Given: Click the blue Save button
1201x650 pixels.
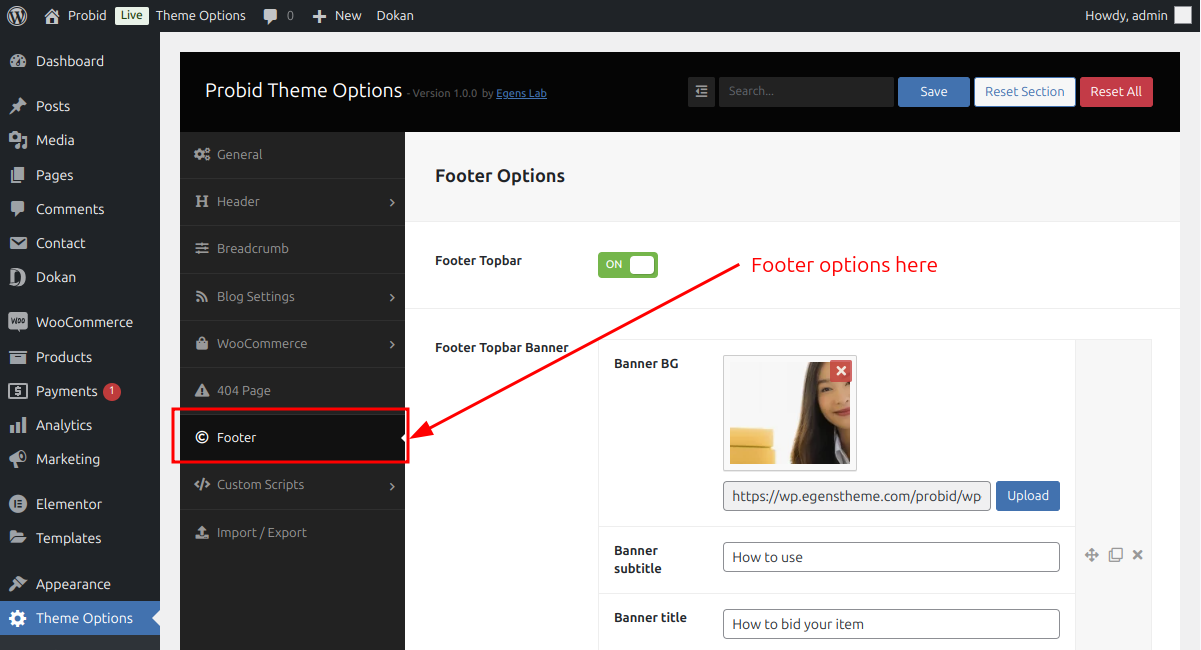Looking at the screenshot, I should [934, 92].
